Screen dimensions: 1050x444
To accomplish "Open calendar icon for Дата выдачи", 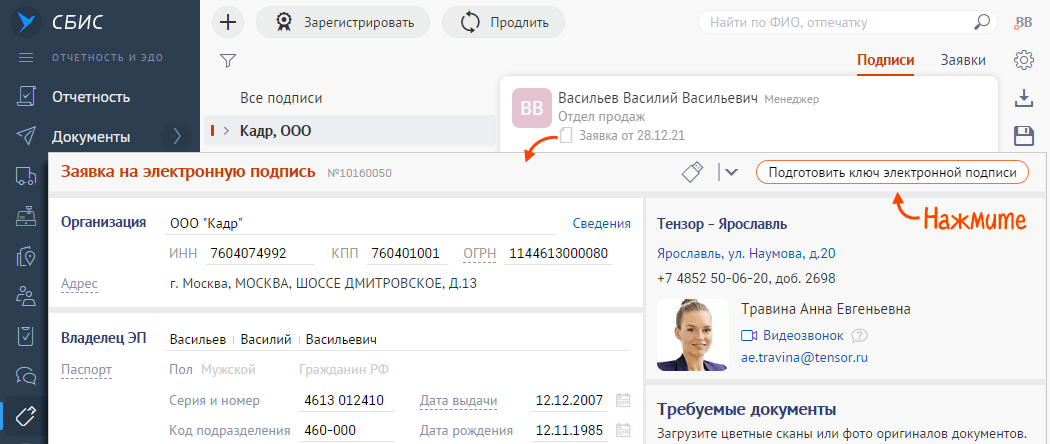I will 623,400.
